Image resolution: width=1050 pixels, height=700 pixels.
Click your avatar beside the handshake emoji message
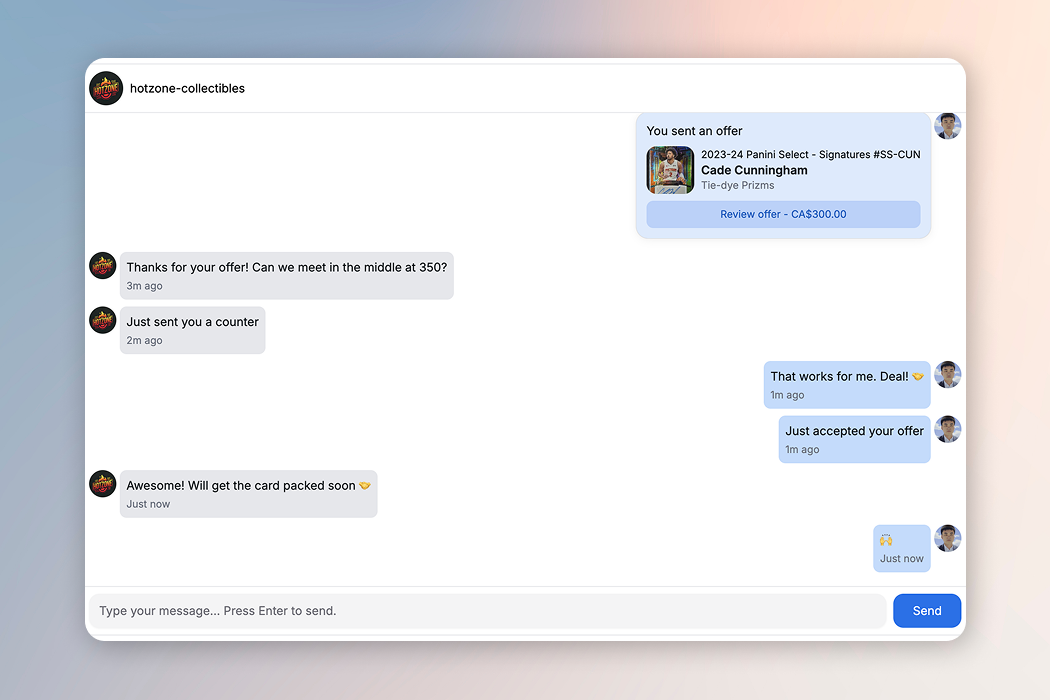tap(947, 538)
